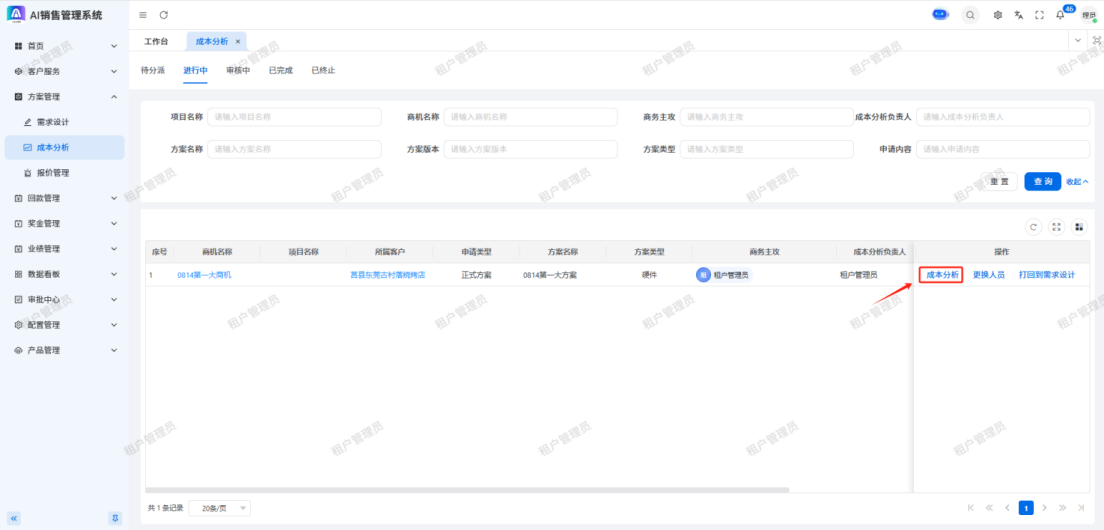Open notifications bell with 46 badge
Screen dimensions: 1104x530
coord(1060,15)
